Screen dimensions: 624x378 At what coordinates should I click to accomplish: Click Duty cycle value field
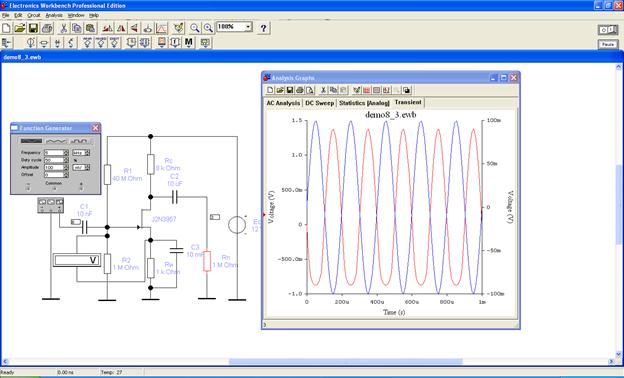[54, 160]
